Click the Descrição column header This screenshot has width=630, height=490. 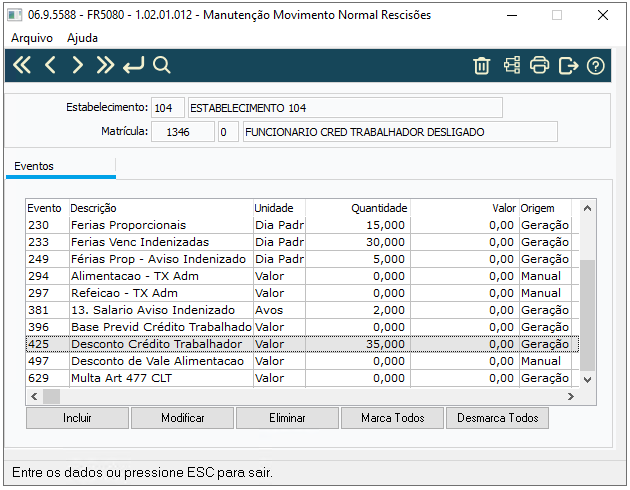pyautogui.click(x=161, y=208)
